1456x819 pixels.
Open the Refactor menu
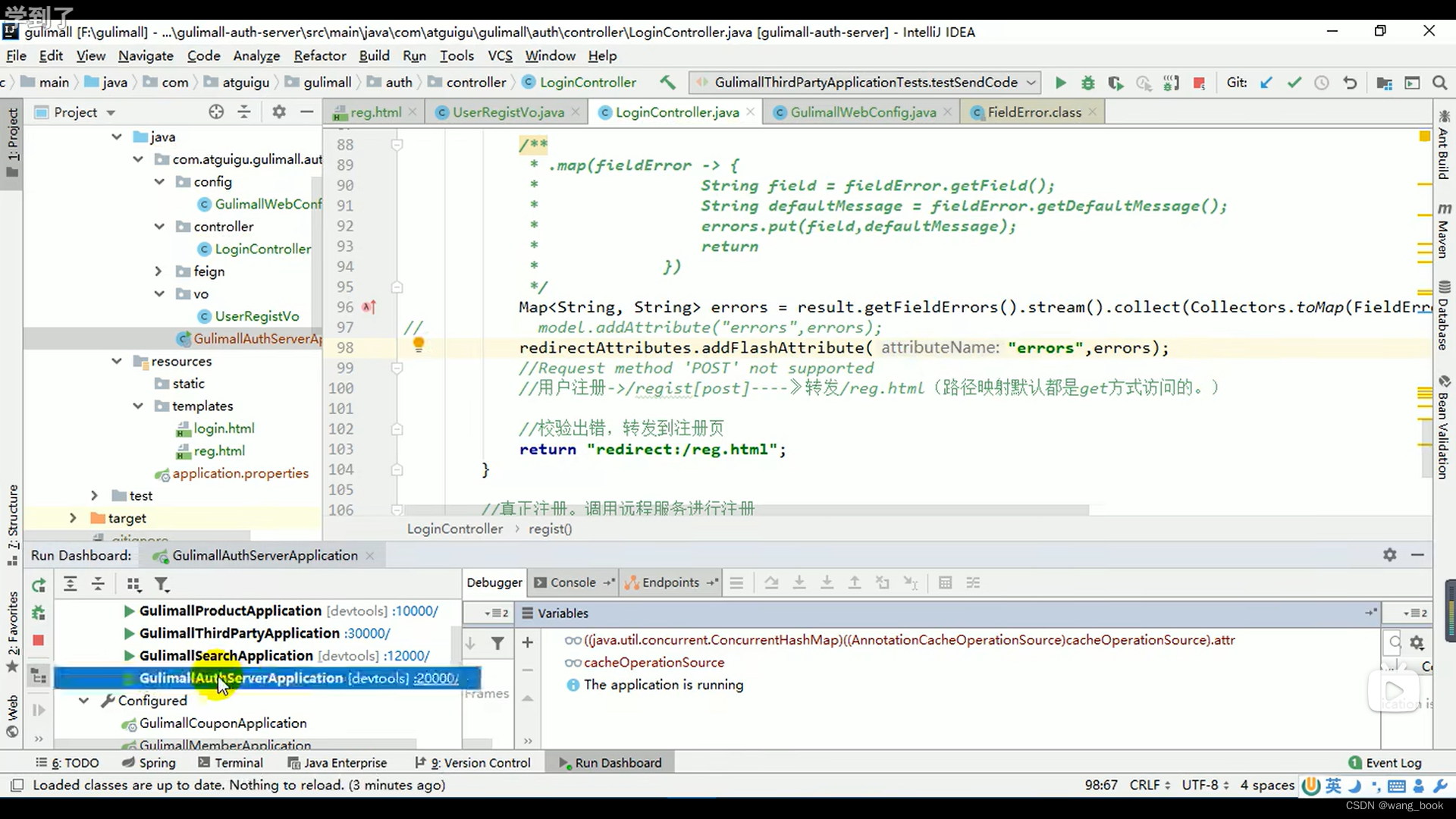[x=319, y=55]
